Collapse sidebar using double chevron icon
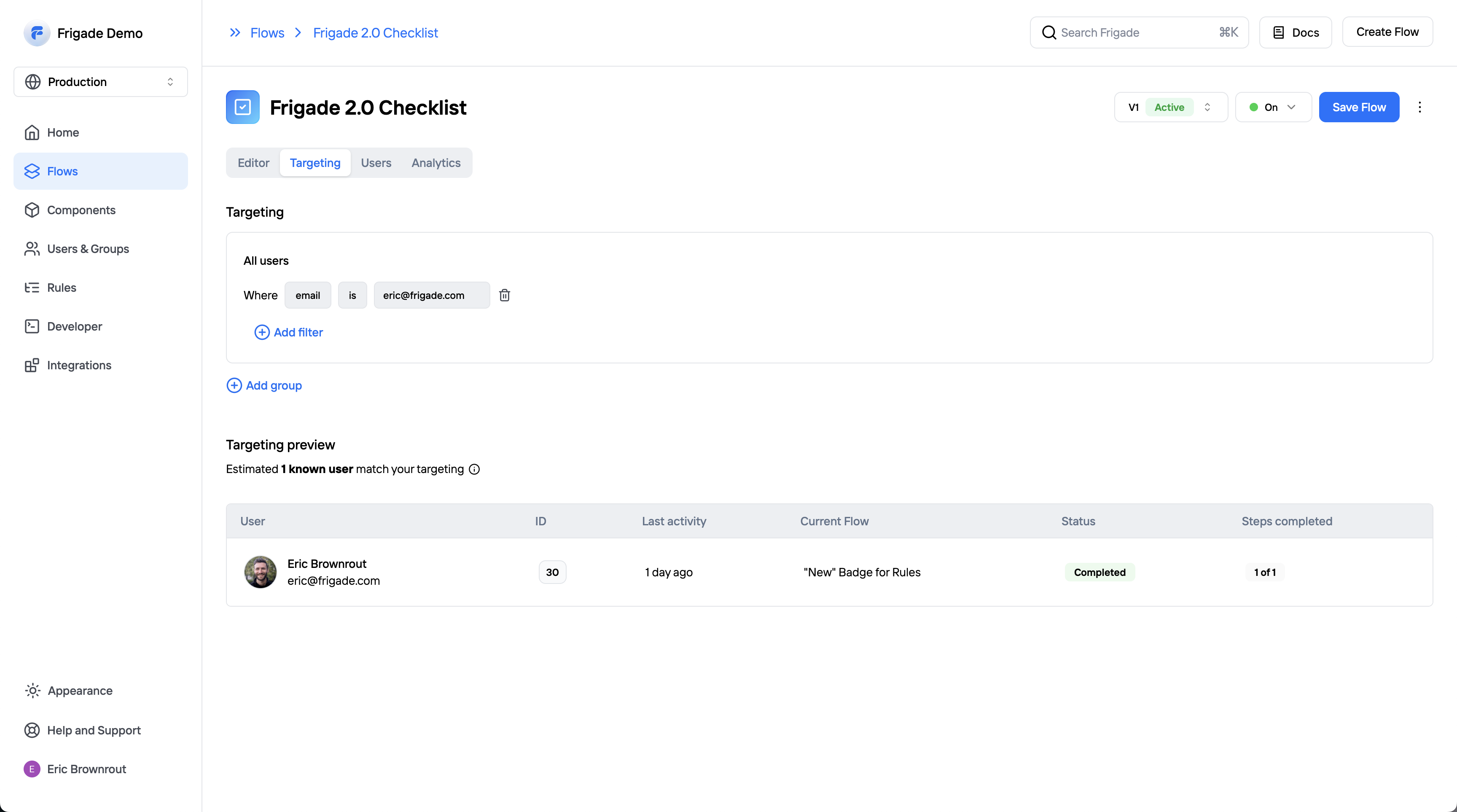The width and height of the screenshot is (1457, 812). [235, 33]
